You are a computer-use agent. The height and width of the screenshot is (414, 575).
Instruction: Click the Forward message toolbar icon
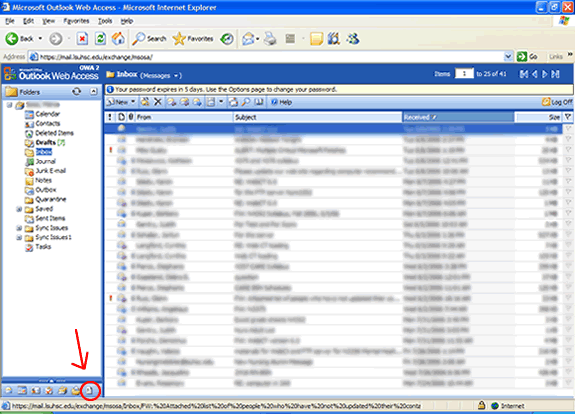197,102
